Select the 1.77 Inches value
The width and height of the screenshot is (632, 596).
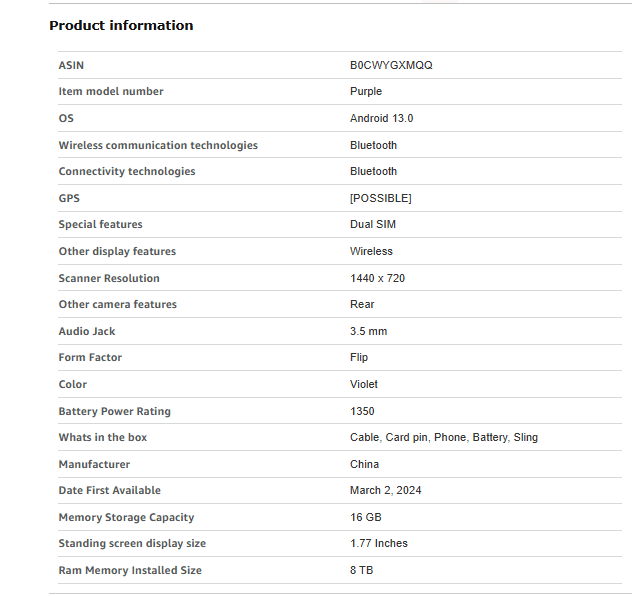click(378, 544)
